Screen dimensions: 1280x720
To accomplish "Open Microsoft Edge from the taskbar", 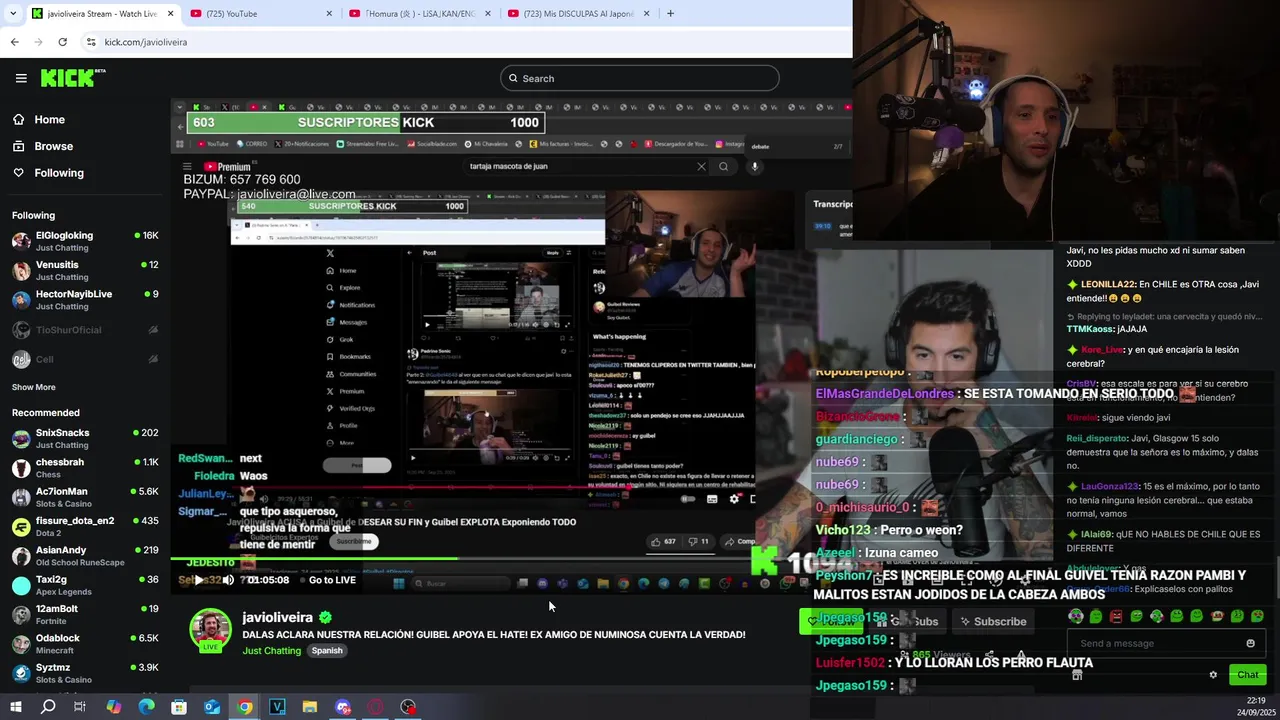I will (x=146, y=707).
